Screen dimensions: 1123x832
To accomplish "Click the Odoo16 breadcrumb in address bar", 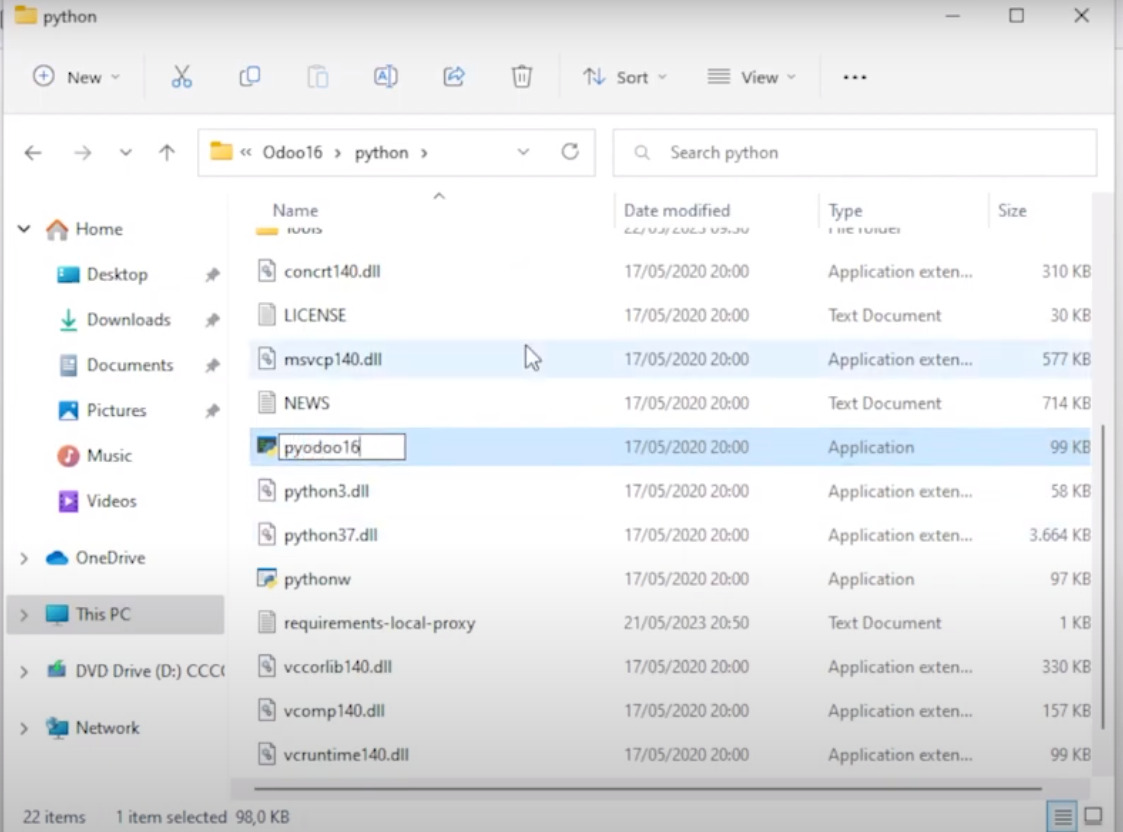I will 292,153.
